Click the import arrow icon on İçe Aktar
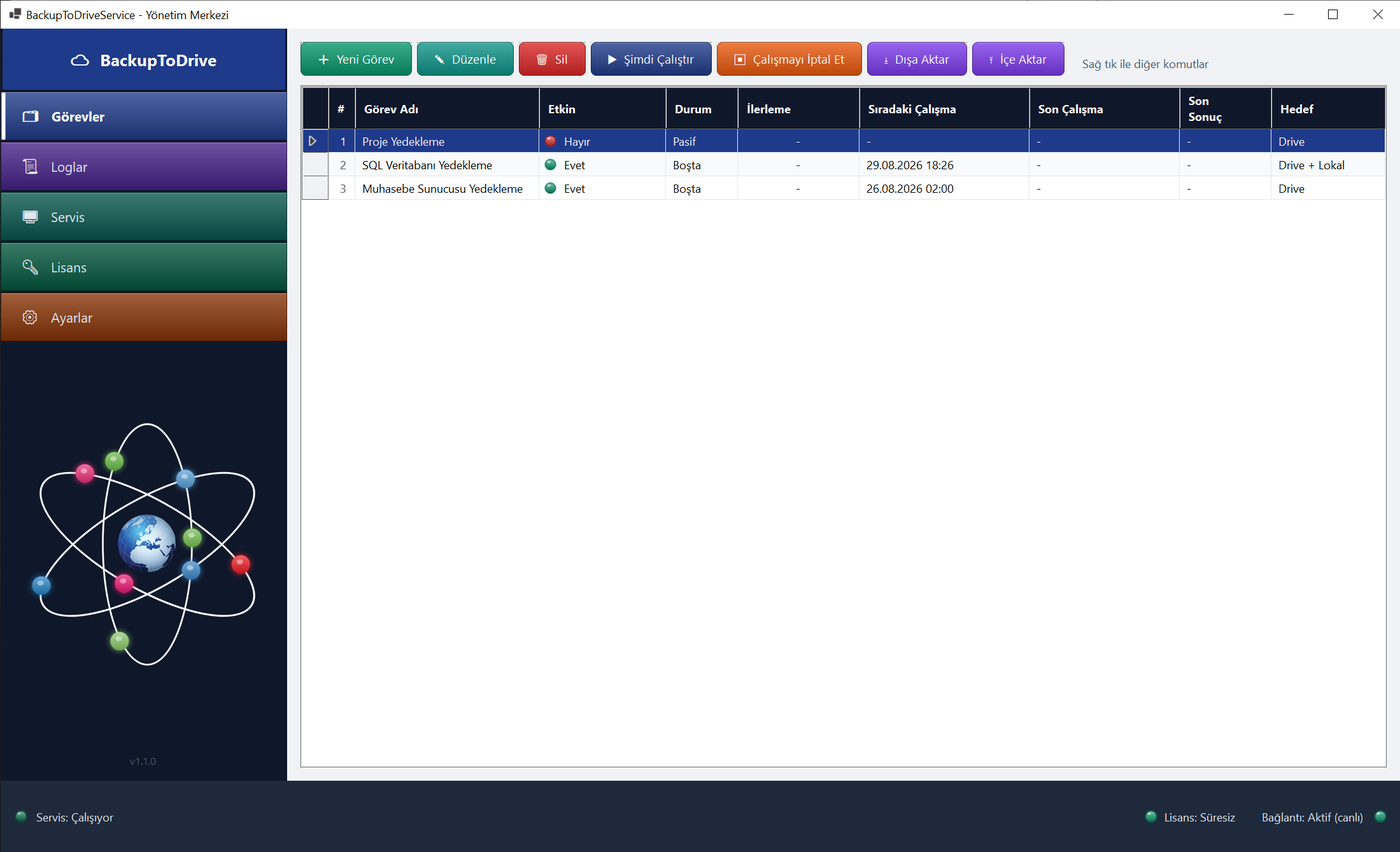The image size is (1400, 852). point(991,60)
